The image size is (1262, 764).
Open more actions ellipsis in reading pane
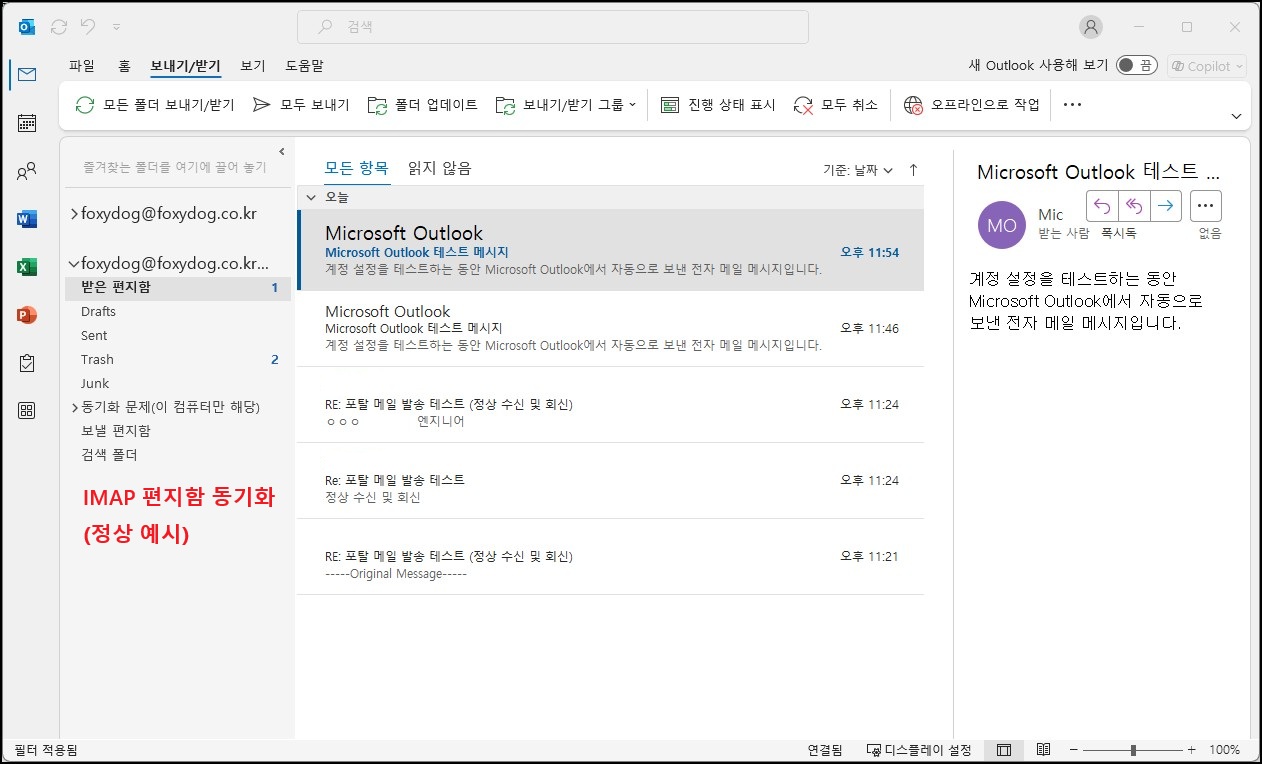click(x=1206, y=206)
